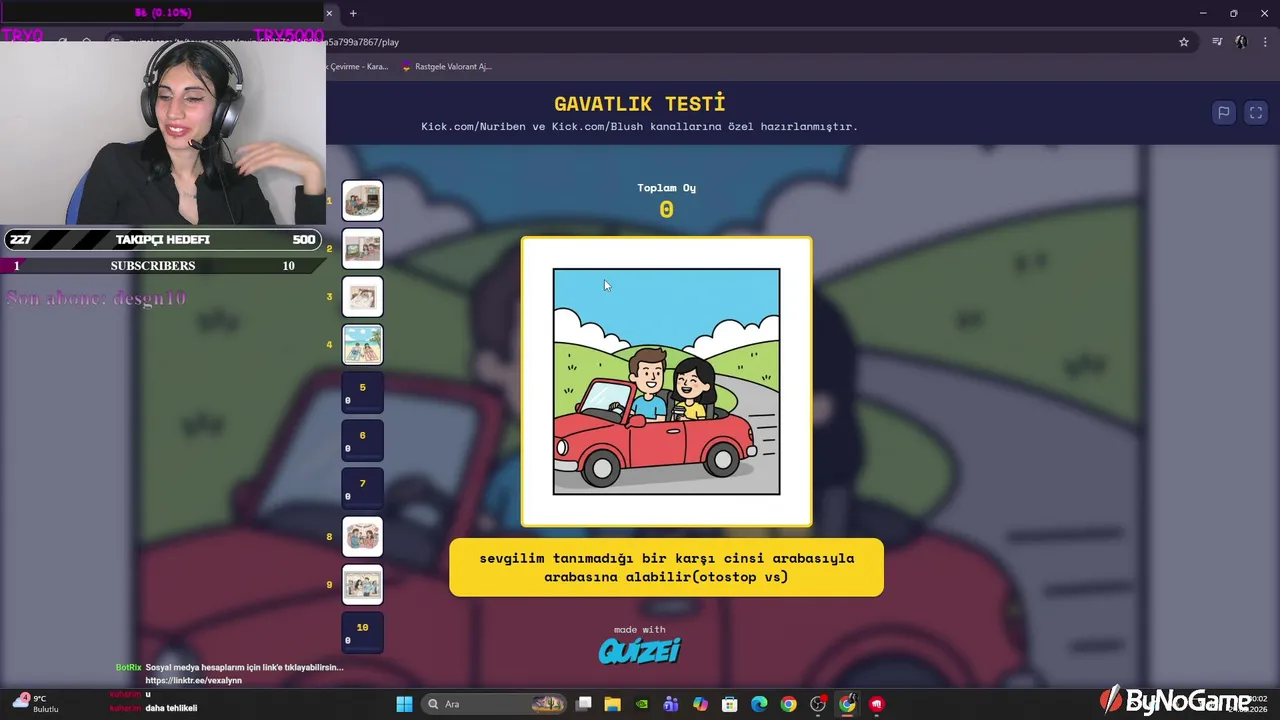Select quiz slot number 5
The height and width of the screenshot is (720, 1280).
[363, 393]
